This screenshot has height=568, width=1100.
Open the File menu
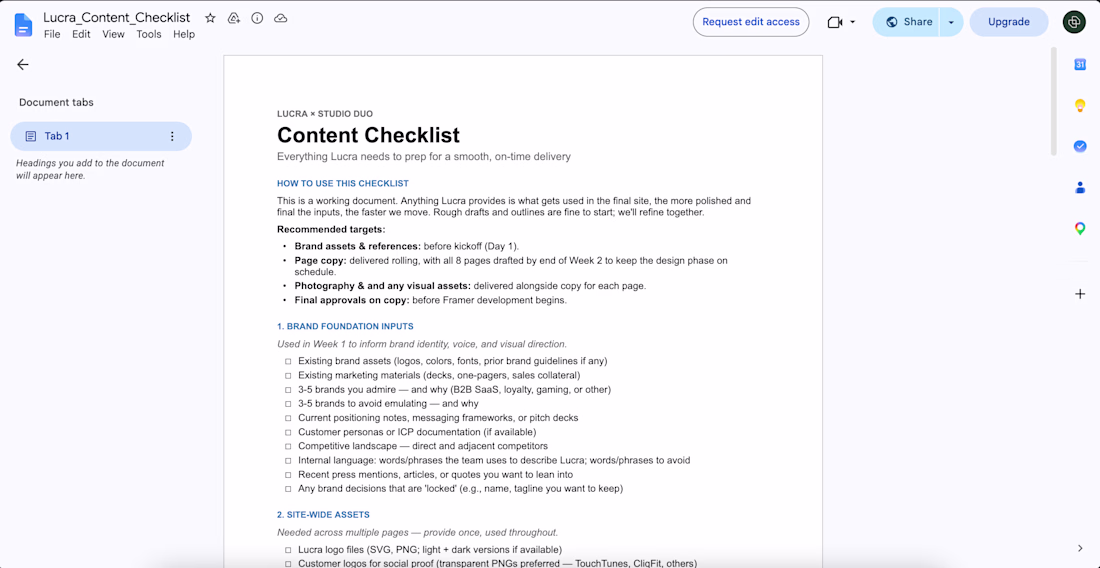click(52, 34)
